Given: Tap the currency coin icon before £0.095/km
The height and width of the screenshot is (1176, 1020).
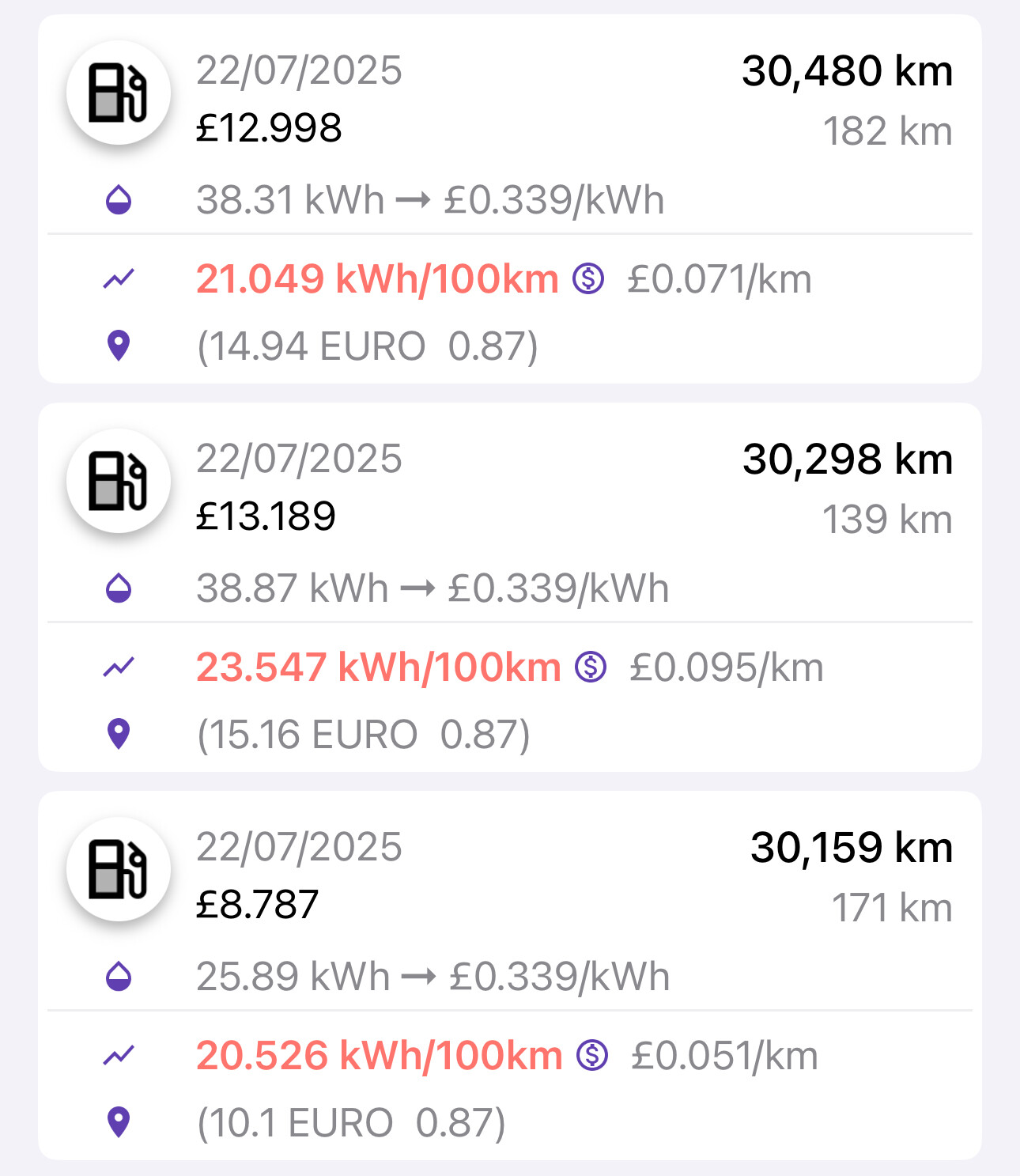Looking at the screenshot, I should [591, 667].
